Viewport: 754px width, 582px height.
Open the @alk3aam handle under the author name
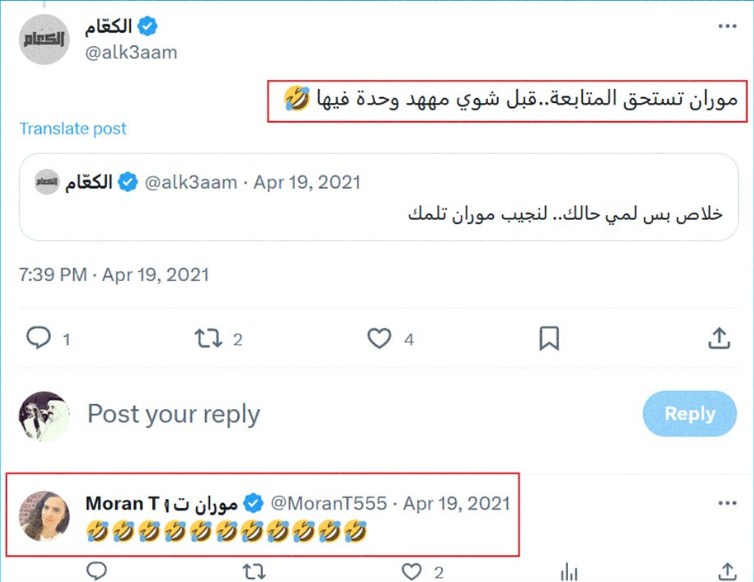(x=131, y=53)
